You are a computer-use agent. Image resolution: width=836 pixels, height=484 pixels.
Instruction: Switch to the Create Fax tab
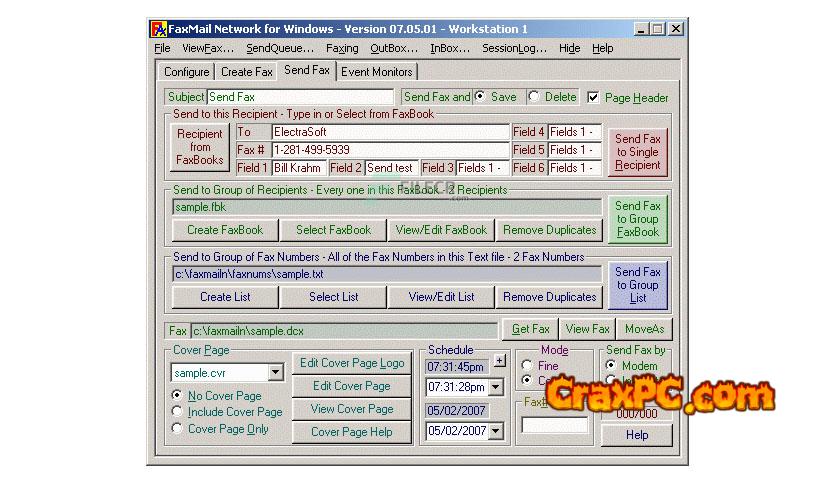pos(246,72)
